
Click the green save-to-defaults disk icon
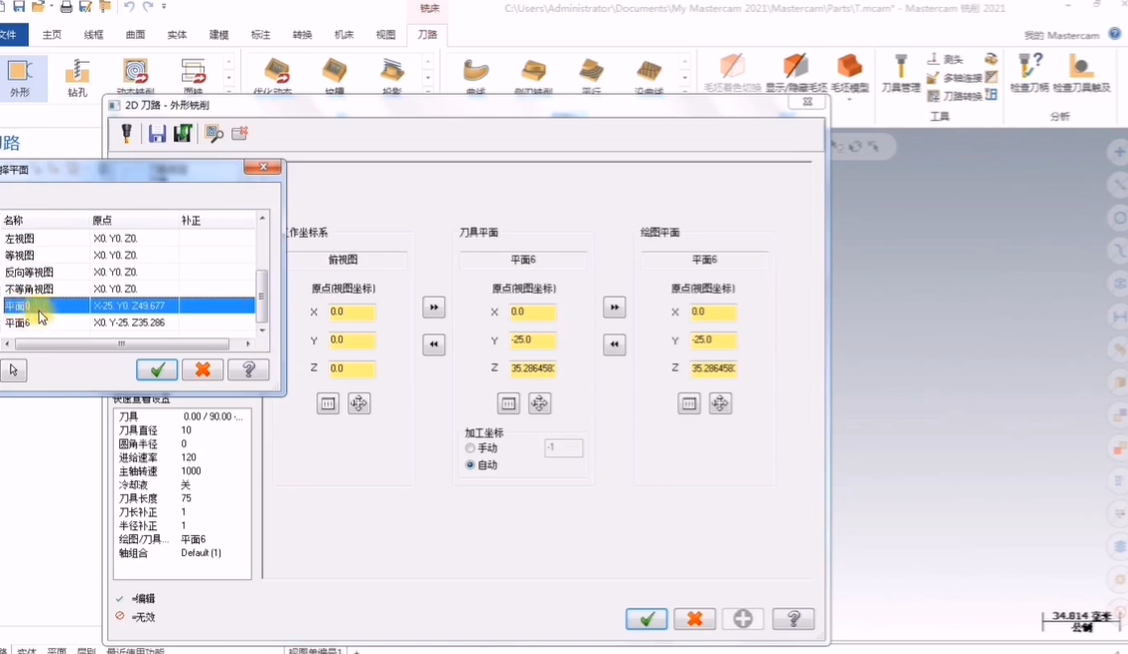tap(183, 133)
